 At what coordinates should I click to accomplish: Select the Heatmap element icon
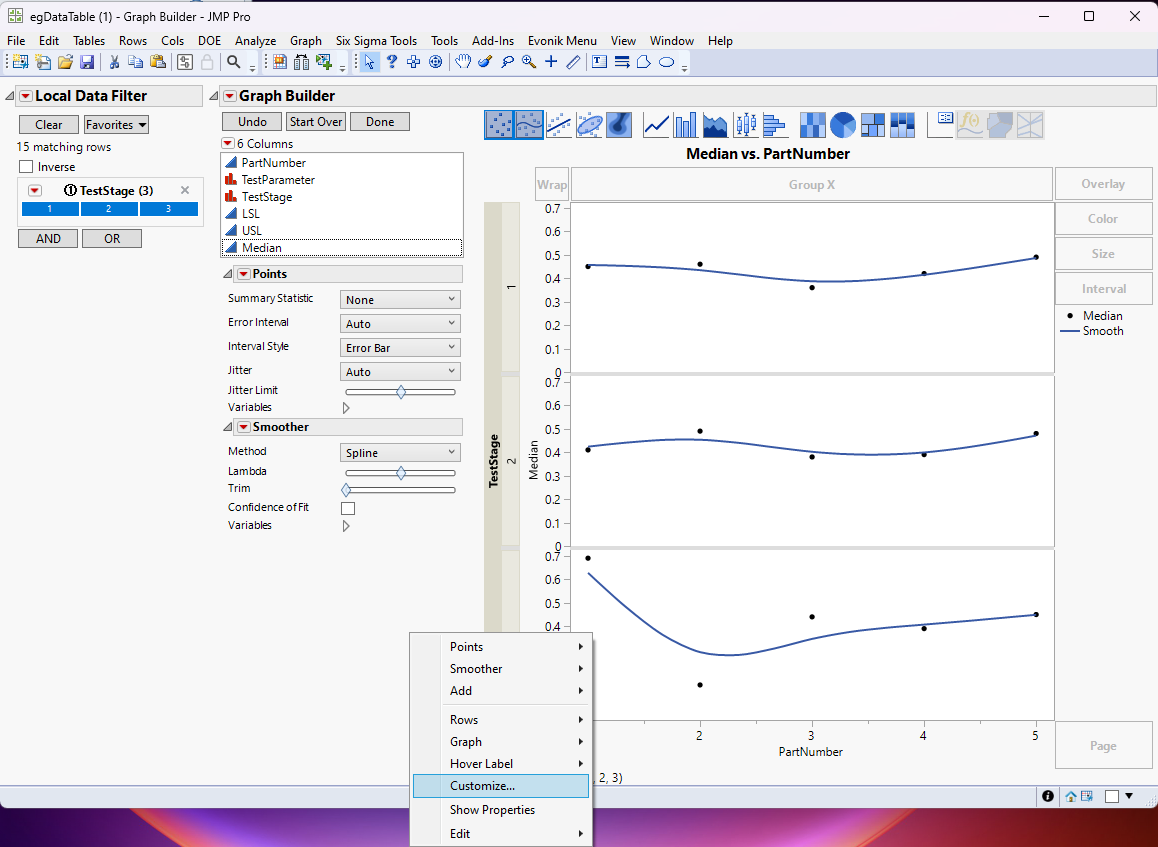click(x=813, y=125)
